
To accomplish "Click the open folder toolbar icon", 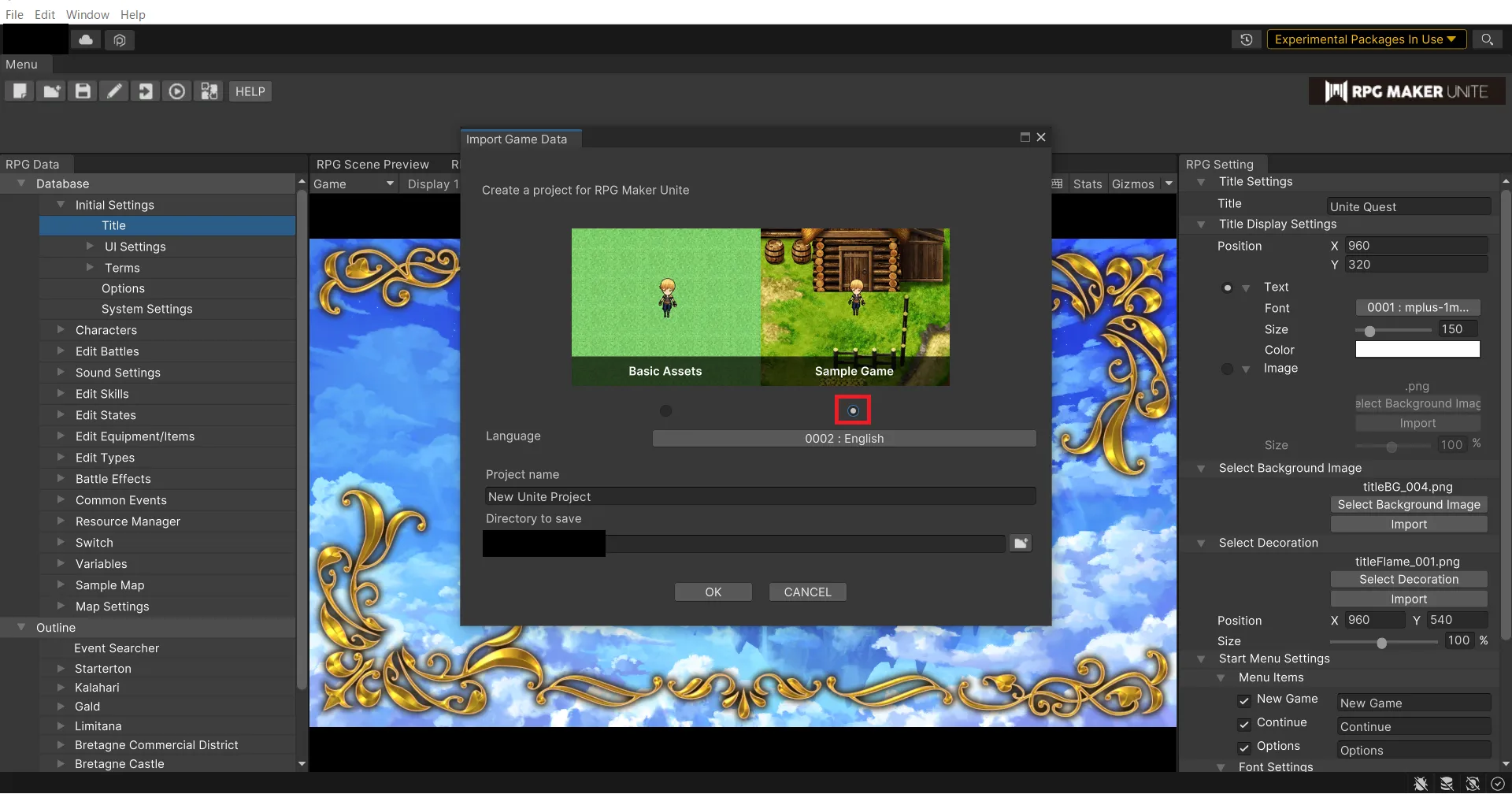I will (x=51, y=91).
